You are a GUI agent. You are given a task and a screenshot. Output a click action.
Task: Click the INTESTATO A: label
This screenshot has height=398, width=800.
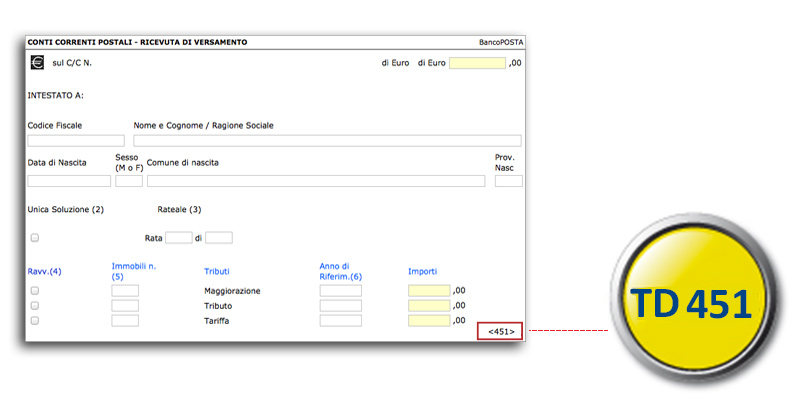click(56, 95)
